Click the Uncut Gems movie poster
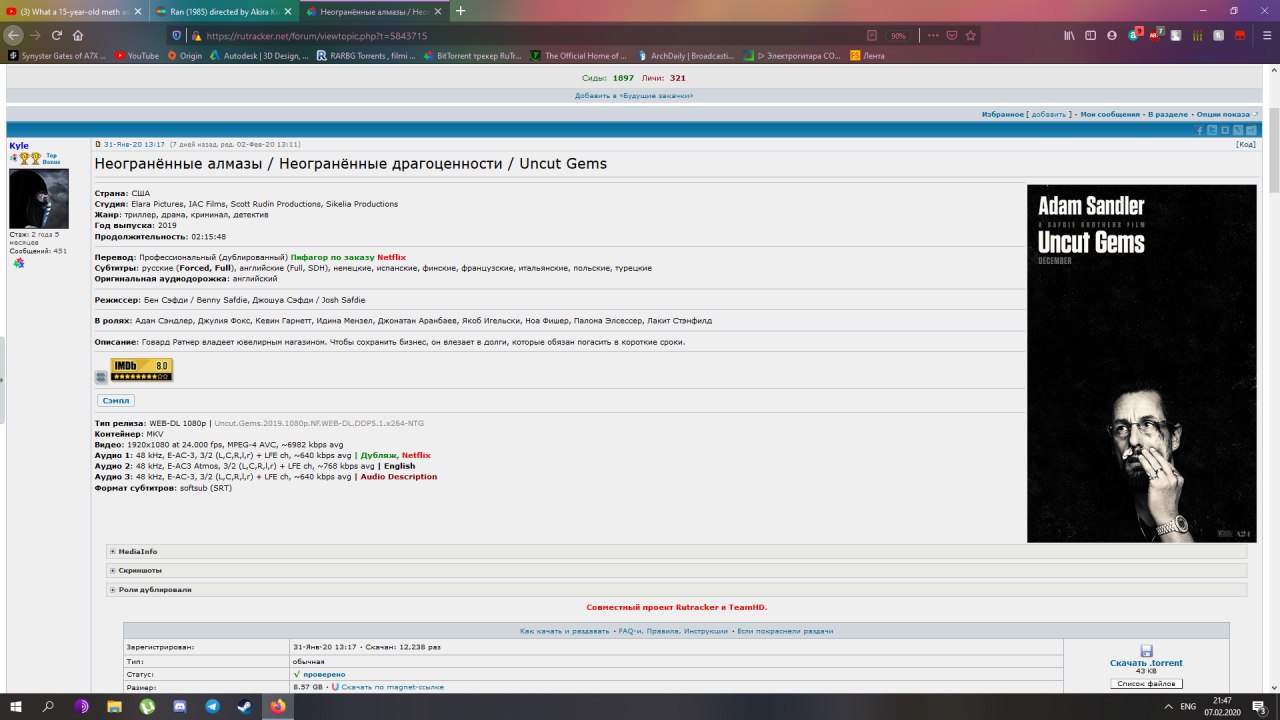The height and width of the screenshot is (720, 1280). click(x=1141, y=363)
